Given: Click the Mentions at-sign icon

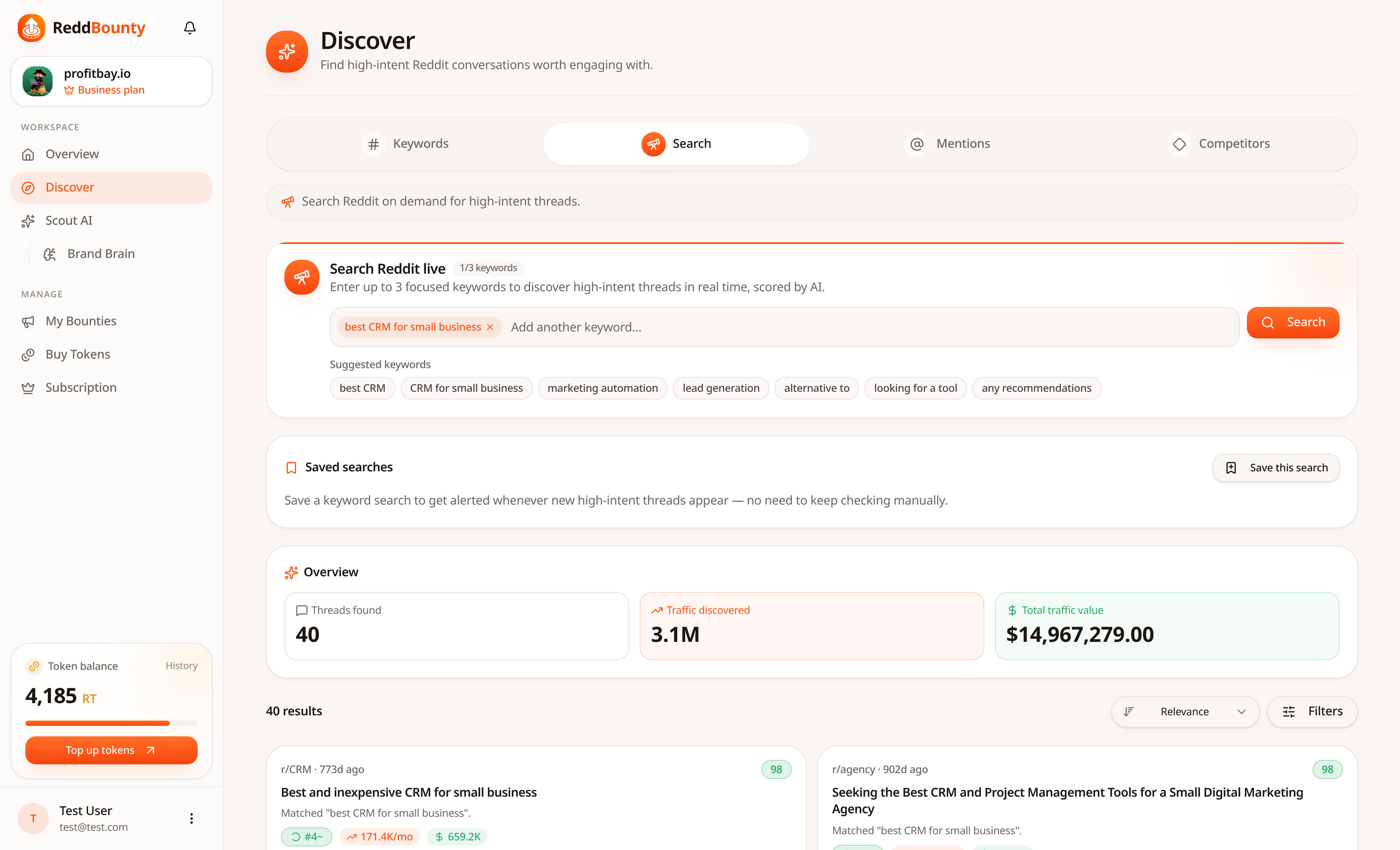Looking at the screenshot, I should [x=917, y=144].
